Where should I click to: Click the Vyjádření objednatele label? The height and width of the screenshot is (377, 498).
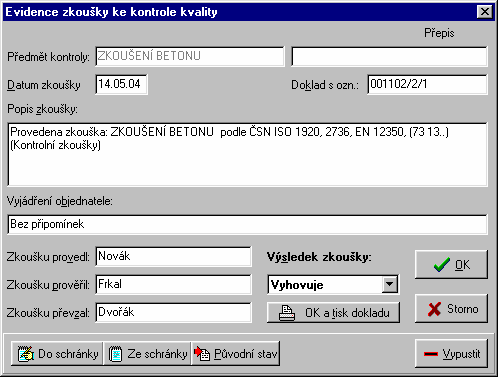coord(60,201)
